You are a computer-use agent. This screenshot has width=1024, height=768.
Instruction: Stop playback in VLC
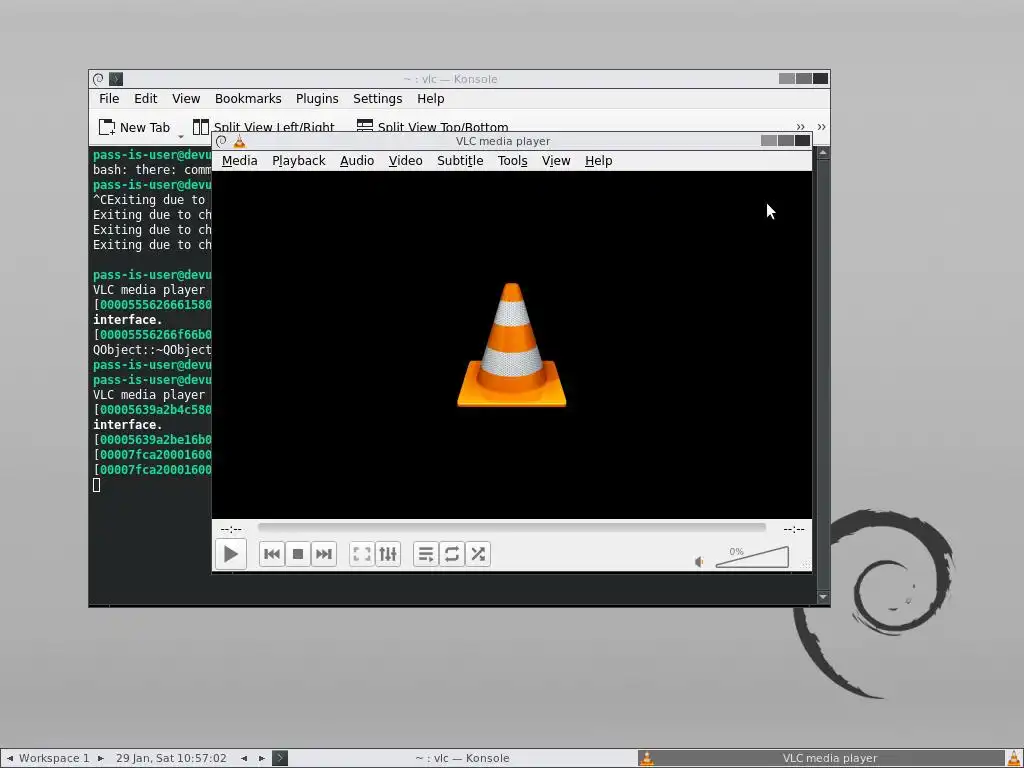click(x=298, y=554)
